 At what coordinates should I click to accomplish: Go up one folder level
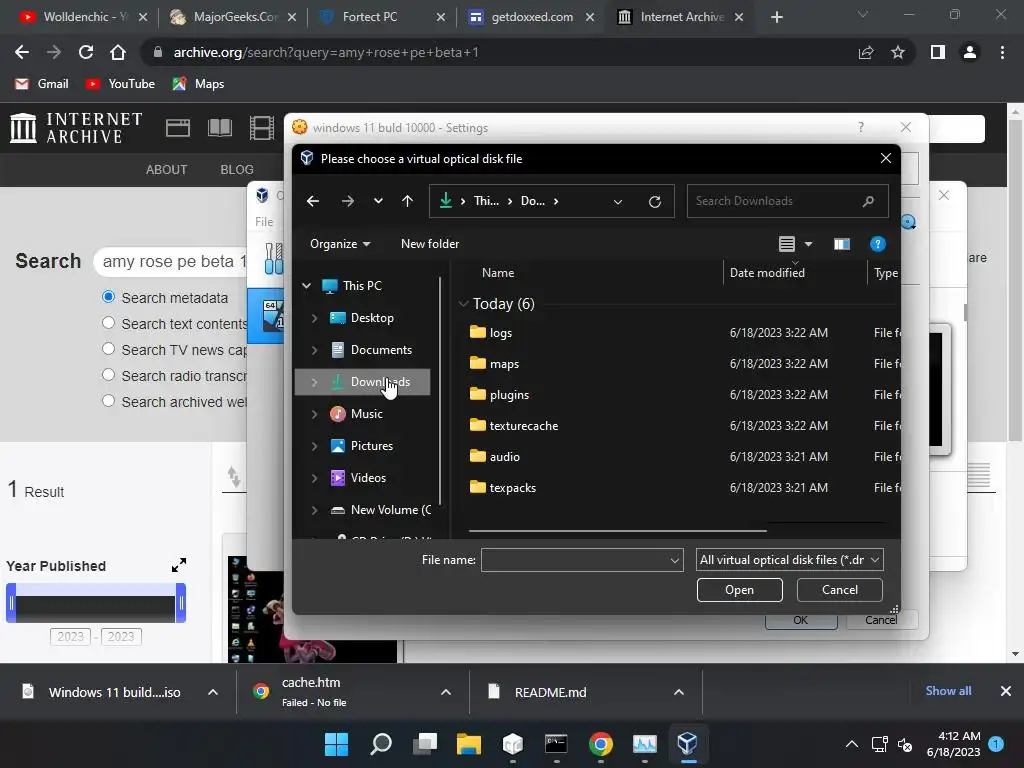coord(408,201)
